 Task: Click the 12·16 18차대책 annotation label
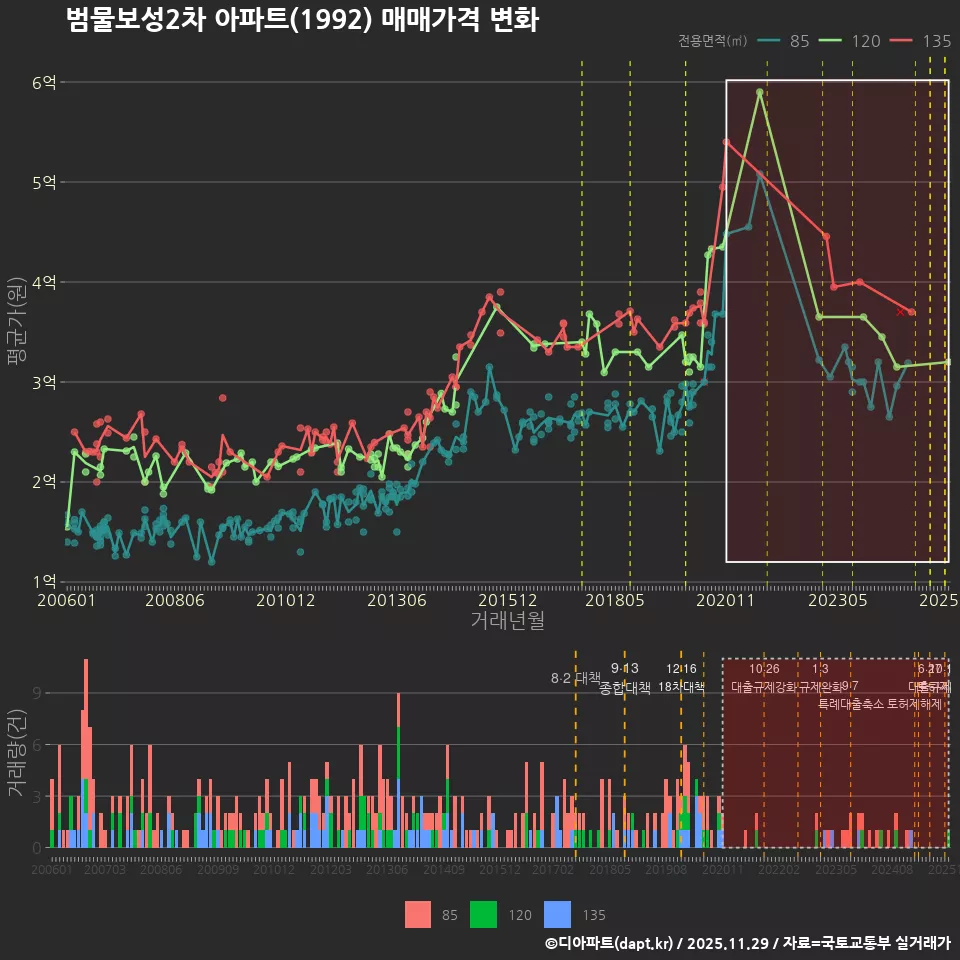[681, 678]
